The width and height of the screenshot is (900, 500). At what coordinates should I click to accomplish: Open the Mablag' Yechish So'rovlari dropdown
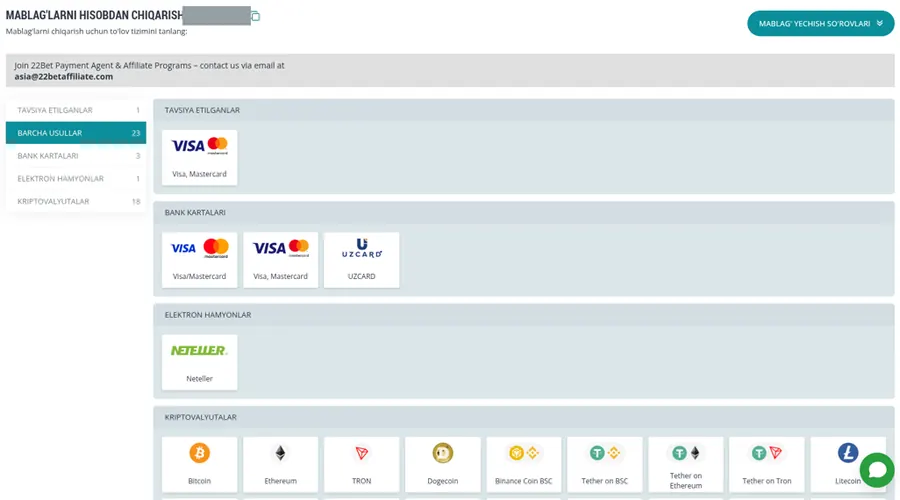click(820, 24)
